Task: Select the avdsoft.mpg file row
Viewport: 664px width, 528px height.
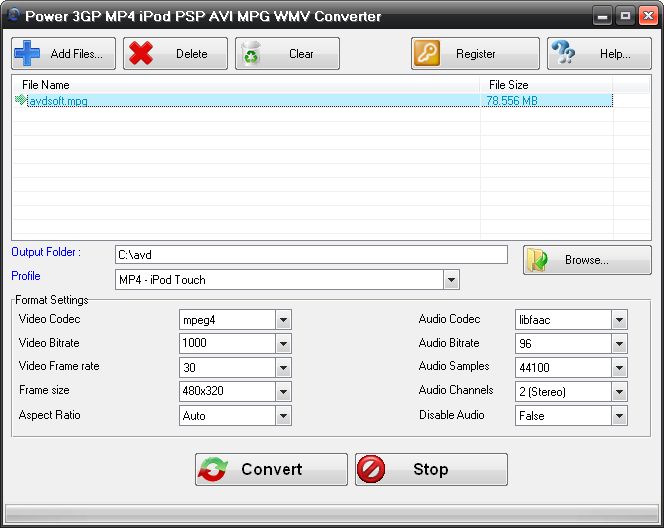Action: click(x=313, y=100)
